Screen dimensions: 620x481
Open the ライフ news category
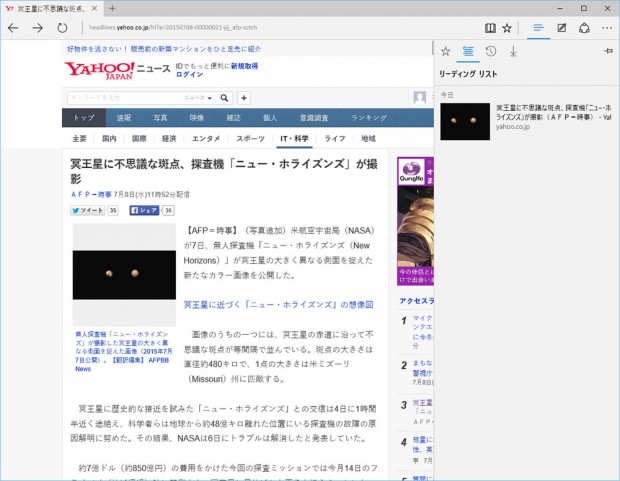(x=335, y=138)
